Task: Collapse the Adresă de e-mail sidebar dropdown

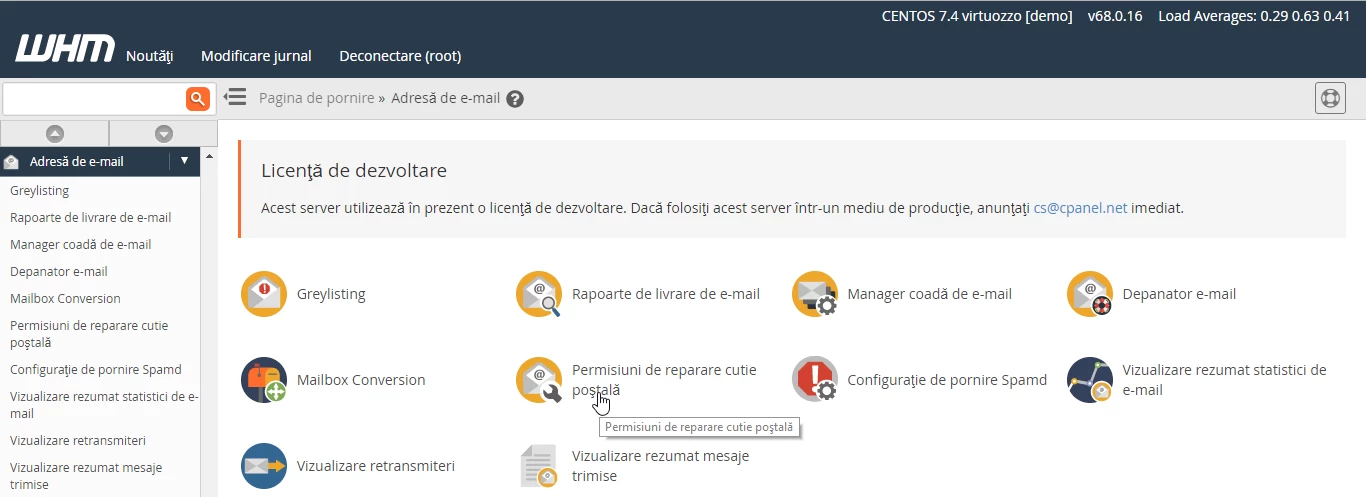Action: click(184, 161)
